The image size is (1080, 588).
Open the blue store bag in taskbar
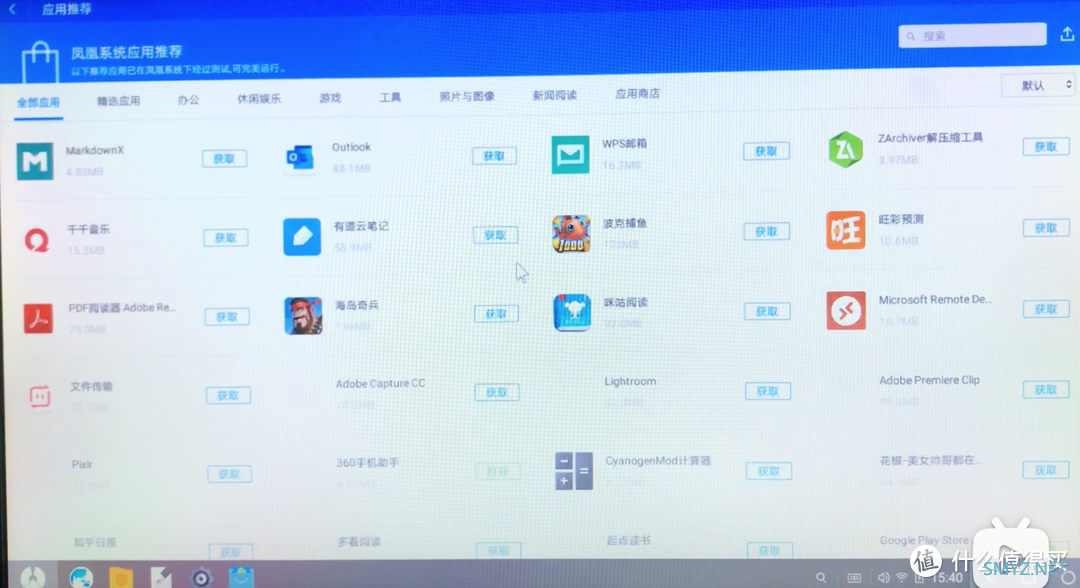[241, 577]
